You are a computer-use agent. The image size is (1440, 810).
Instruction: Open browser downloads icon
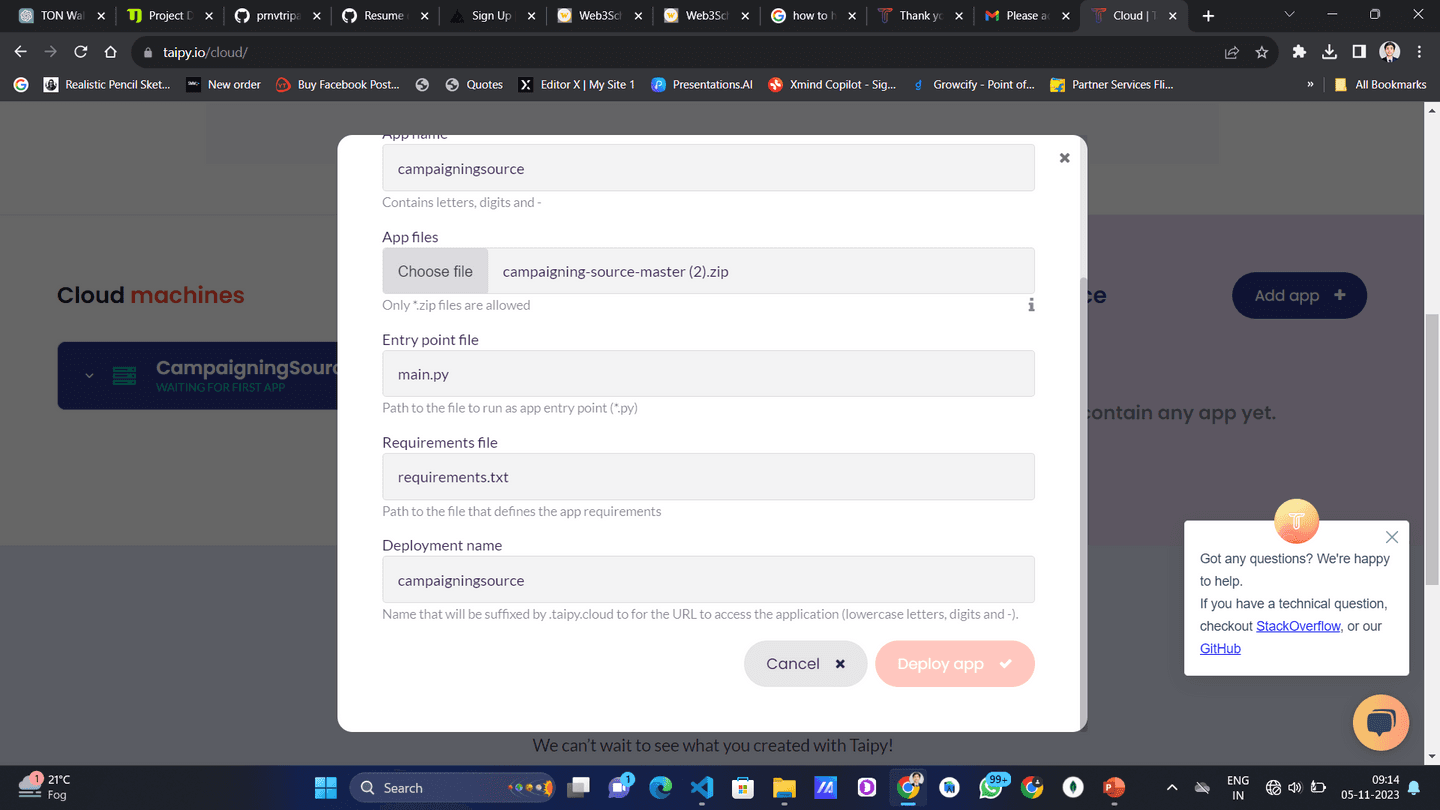click(x=1329, y=52)
